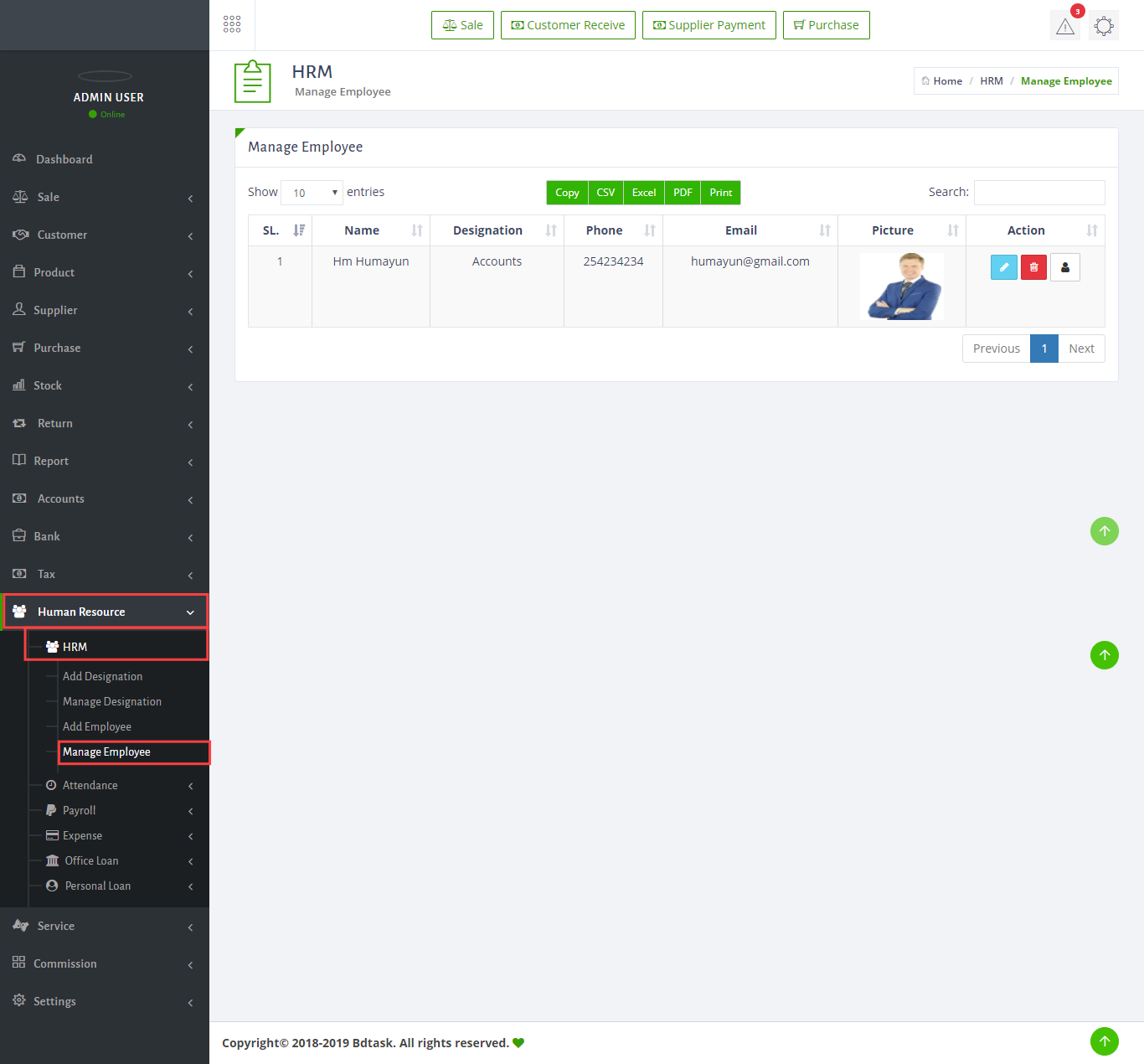Click the blue edit employee pencil icon
Image resolution: width=1144 pixels, height=1064 pixels.
[x=1003, y=267]
